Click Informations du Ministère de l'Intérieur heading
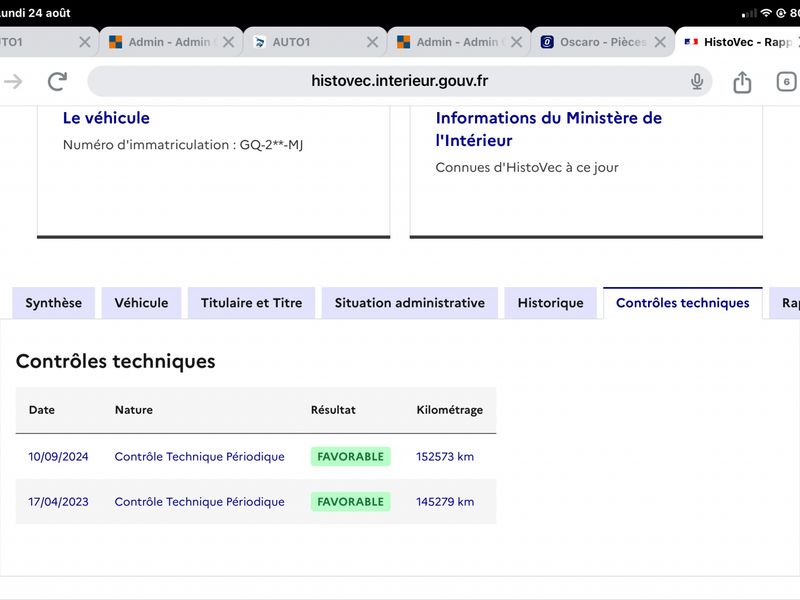 point(548,129)
